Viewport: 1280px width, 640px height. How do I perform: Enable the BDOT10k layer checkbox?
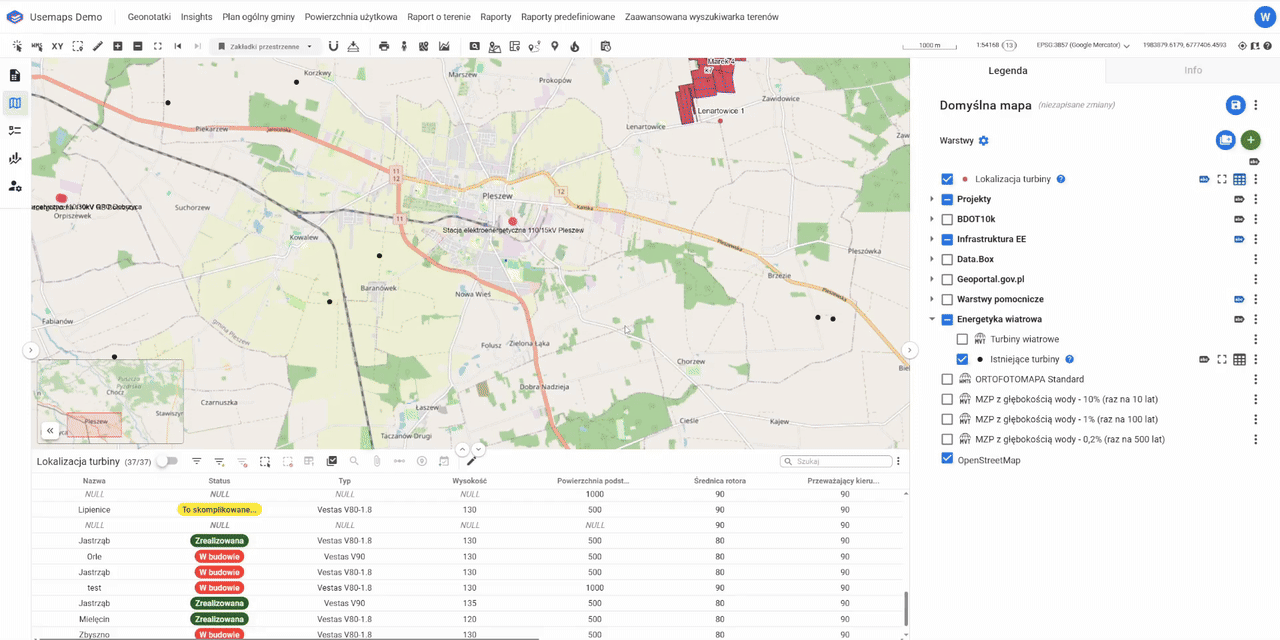(x=947, y=219)
